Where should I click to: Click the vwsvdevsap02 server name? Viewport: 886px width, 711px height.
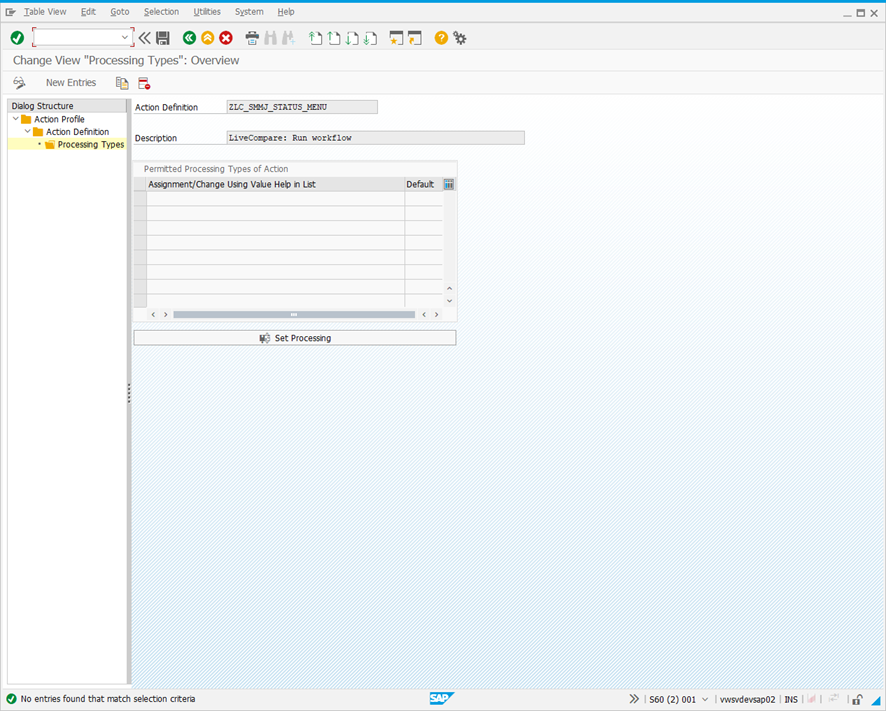pyautogui.click(x=748, y=700)
